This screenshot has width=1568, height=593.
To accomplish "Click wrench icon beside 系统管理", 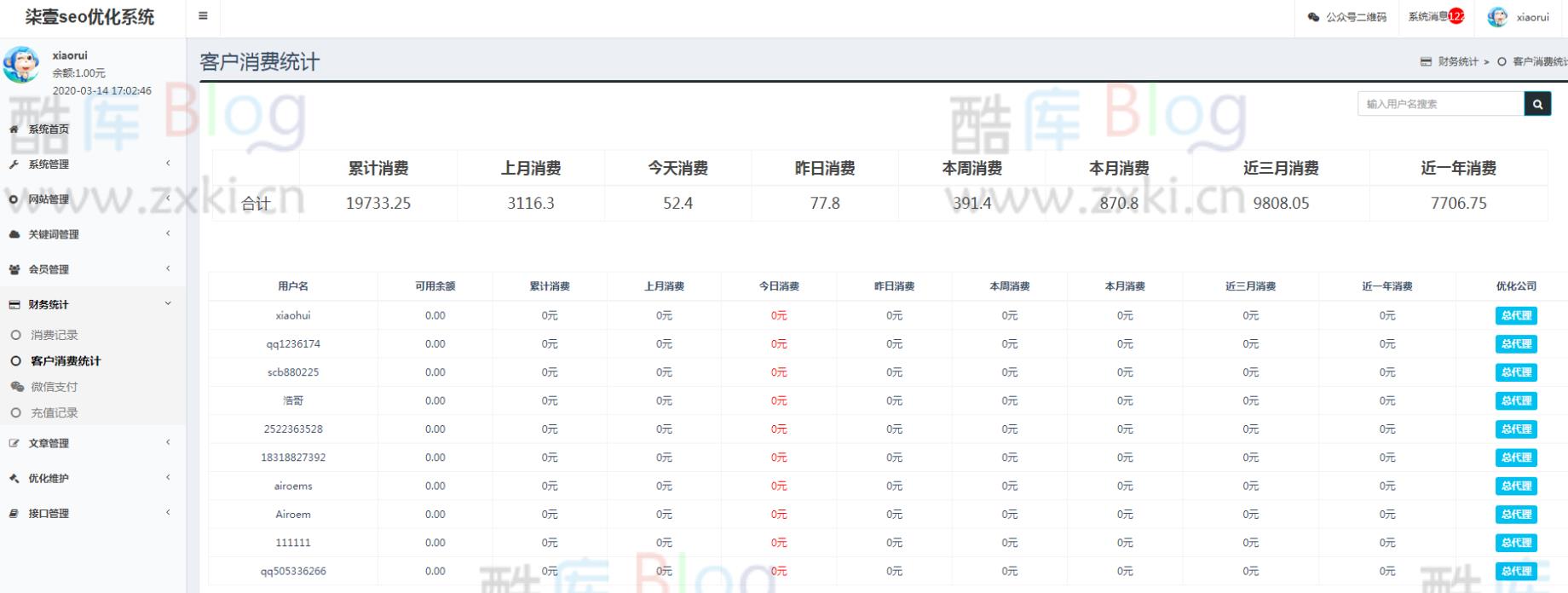I will click(14, 164).
